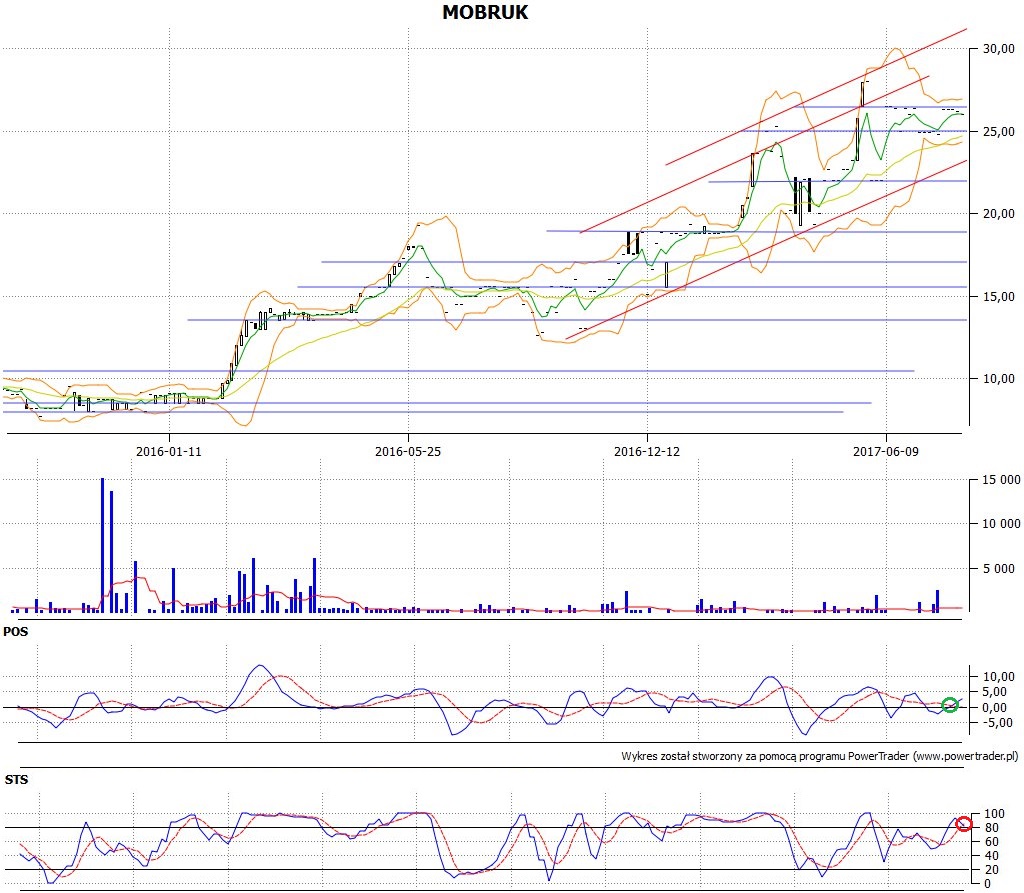The image size is (1024, 893).
Task: Select the 2016-01-11 date label
Action: pyautogui.click(x=168, y=451)
